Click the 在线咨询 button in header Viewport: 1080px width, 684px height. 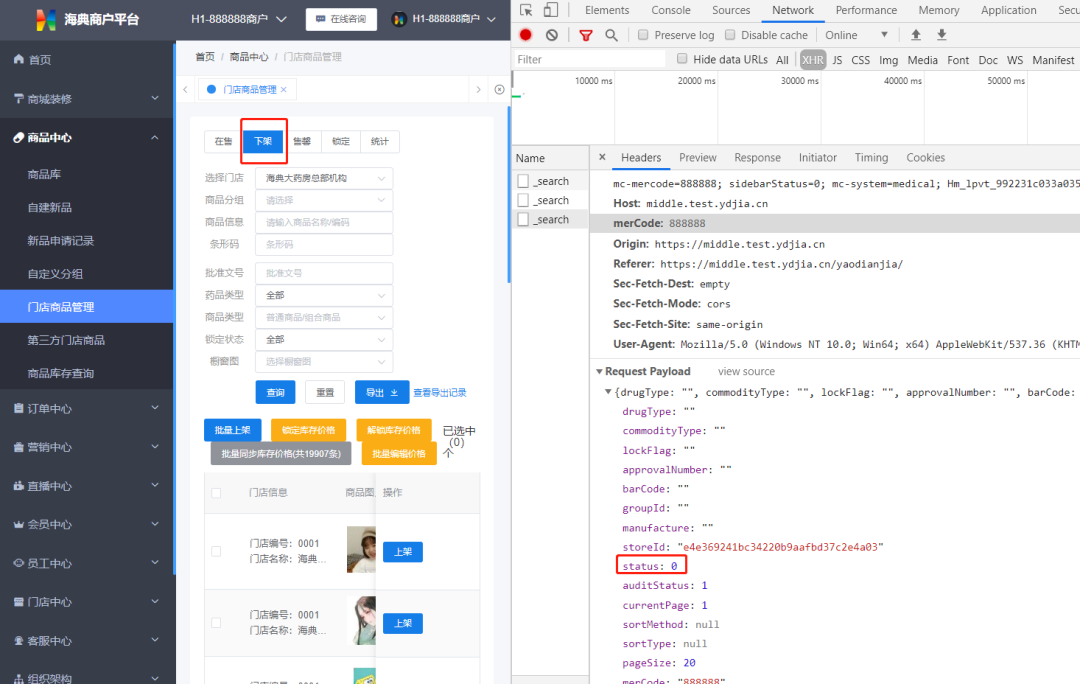click(341, 19)
